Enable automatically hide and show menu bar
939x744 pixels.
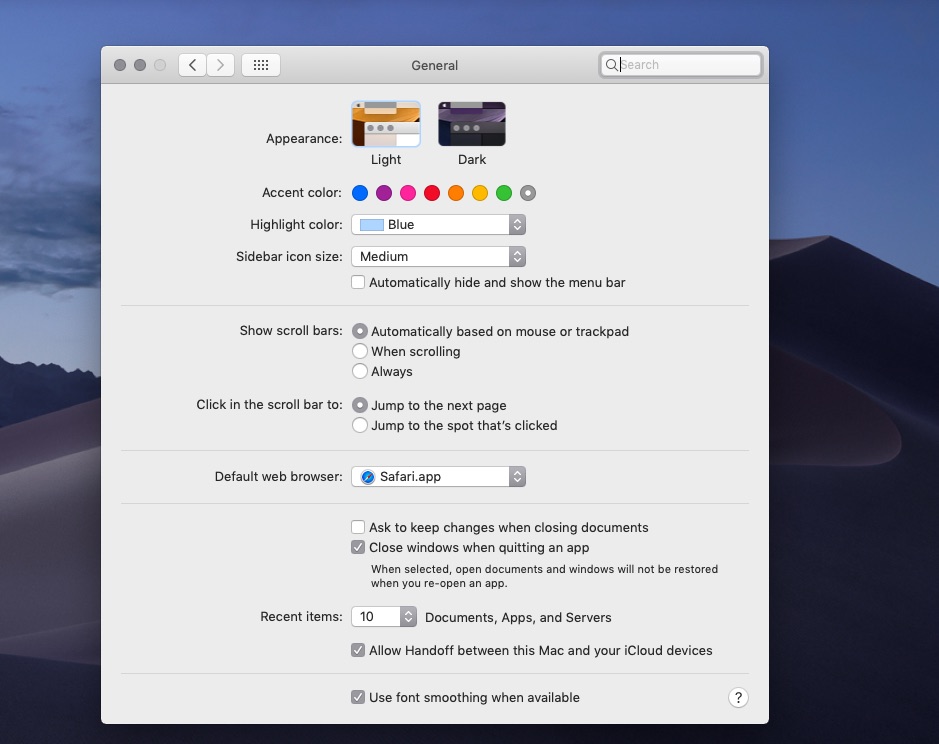click(358, 283)
